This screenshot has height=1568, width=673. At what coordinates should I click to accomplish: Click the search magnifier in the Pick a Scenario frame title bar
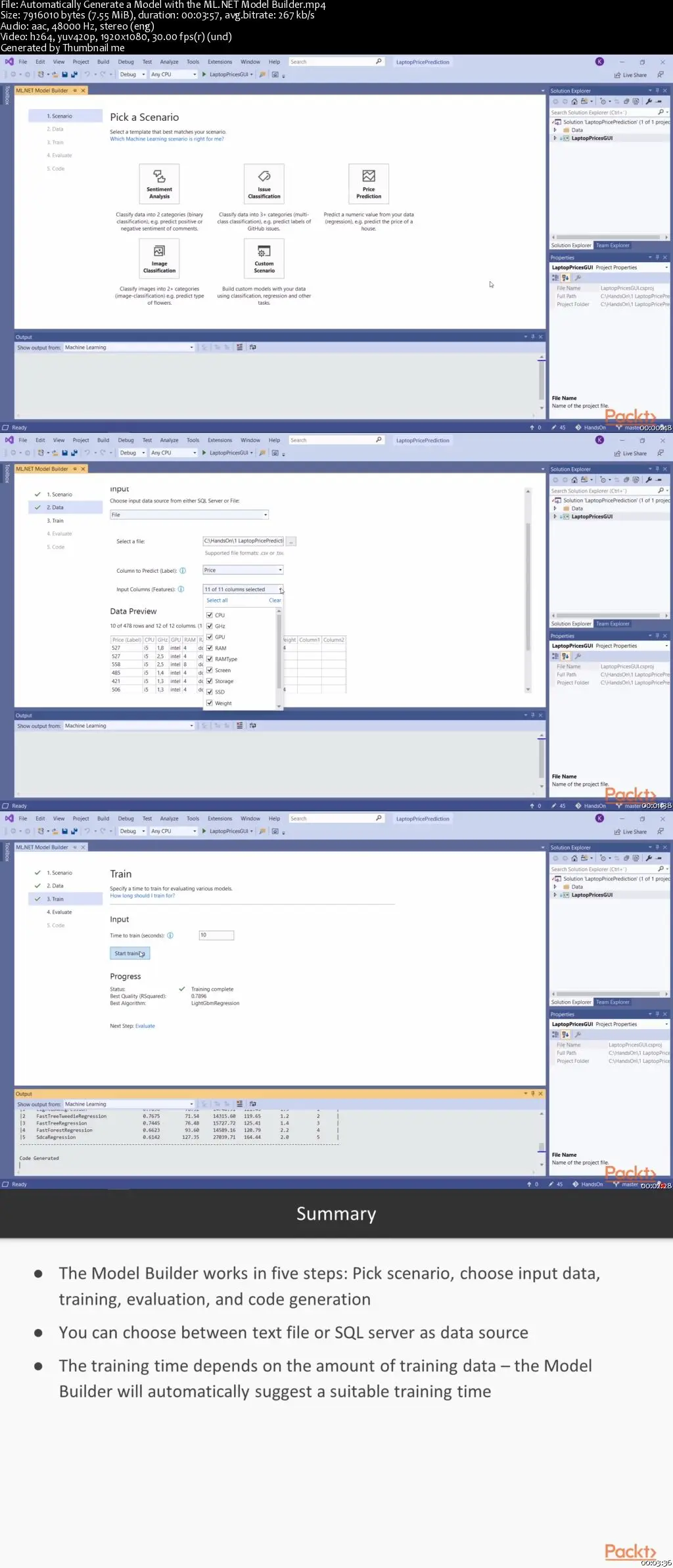pos(379,62)
